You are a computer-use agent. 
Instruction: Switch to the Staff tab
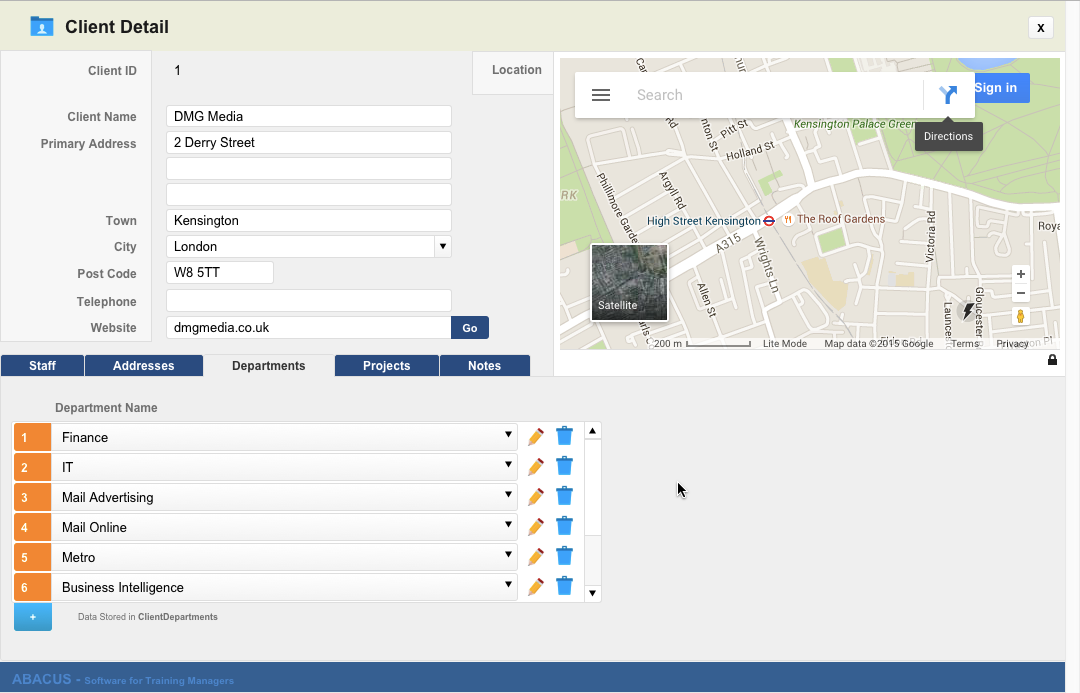tap(42, 366)
